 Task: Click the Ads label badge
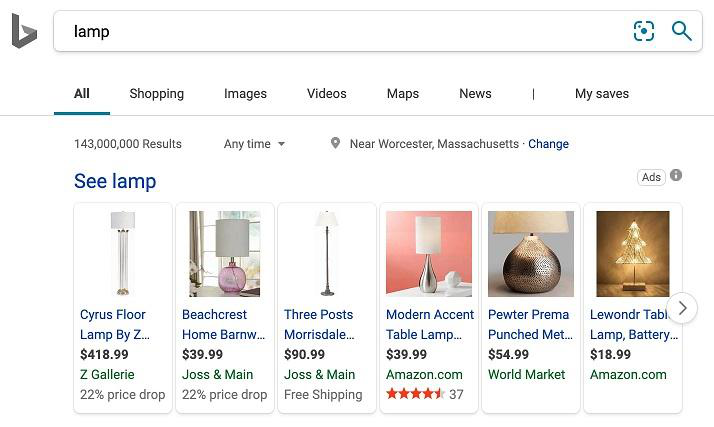(651, 177)
